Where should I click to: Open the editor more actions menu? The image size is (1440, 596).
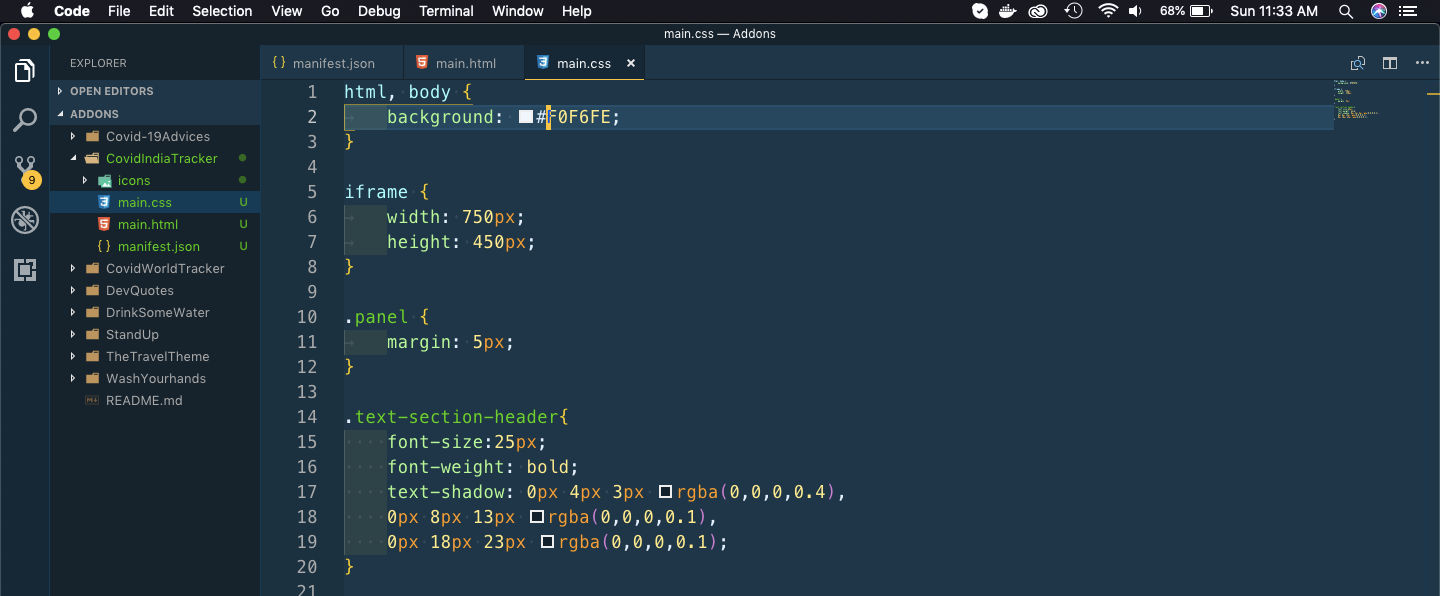tap(1422, 63)
